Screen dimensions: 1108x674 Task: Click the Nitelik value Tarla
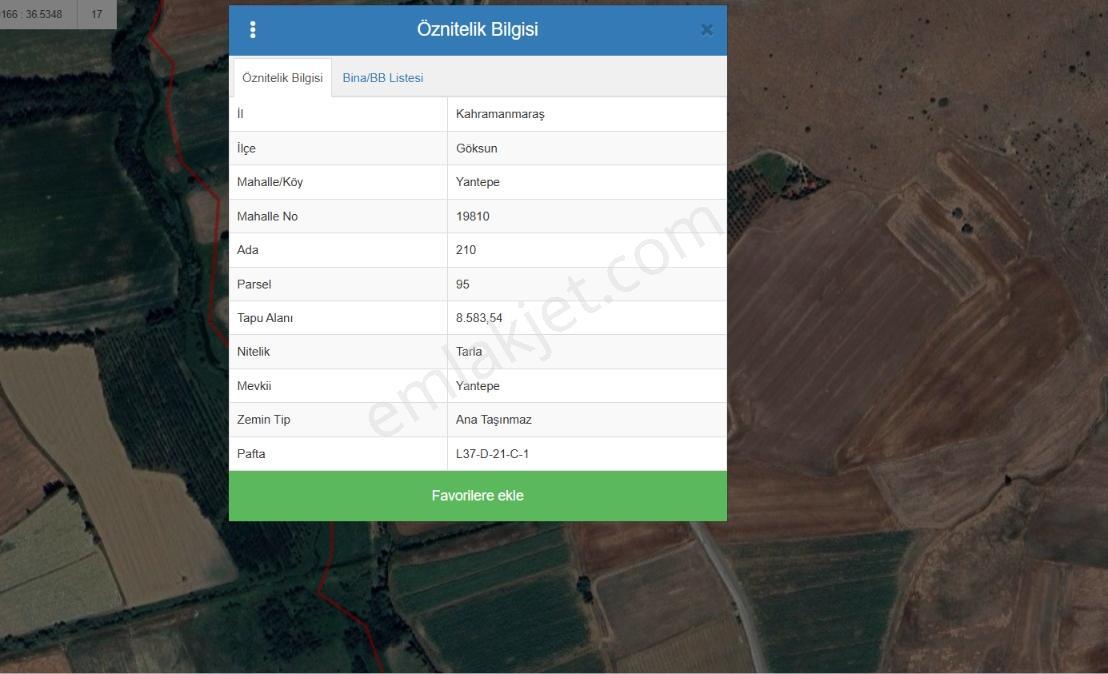tap(469, 351)
